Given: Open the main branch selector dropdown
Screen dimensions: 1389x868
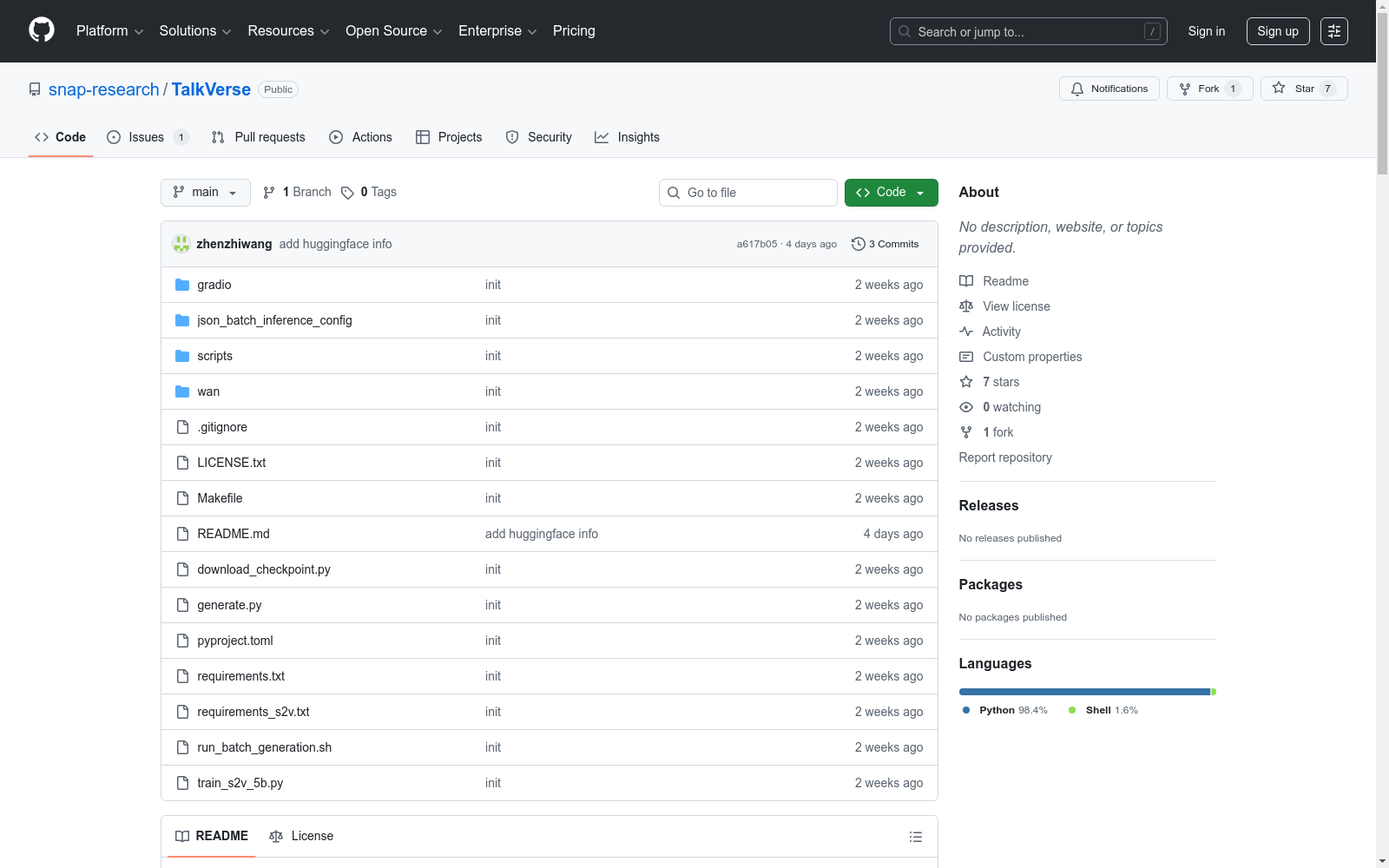Looking at the screenshot, I should (x=206, y=193).
